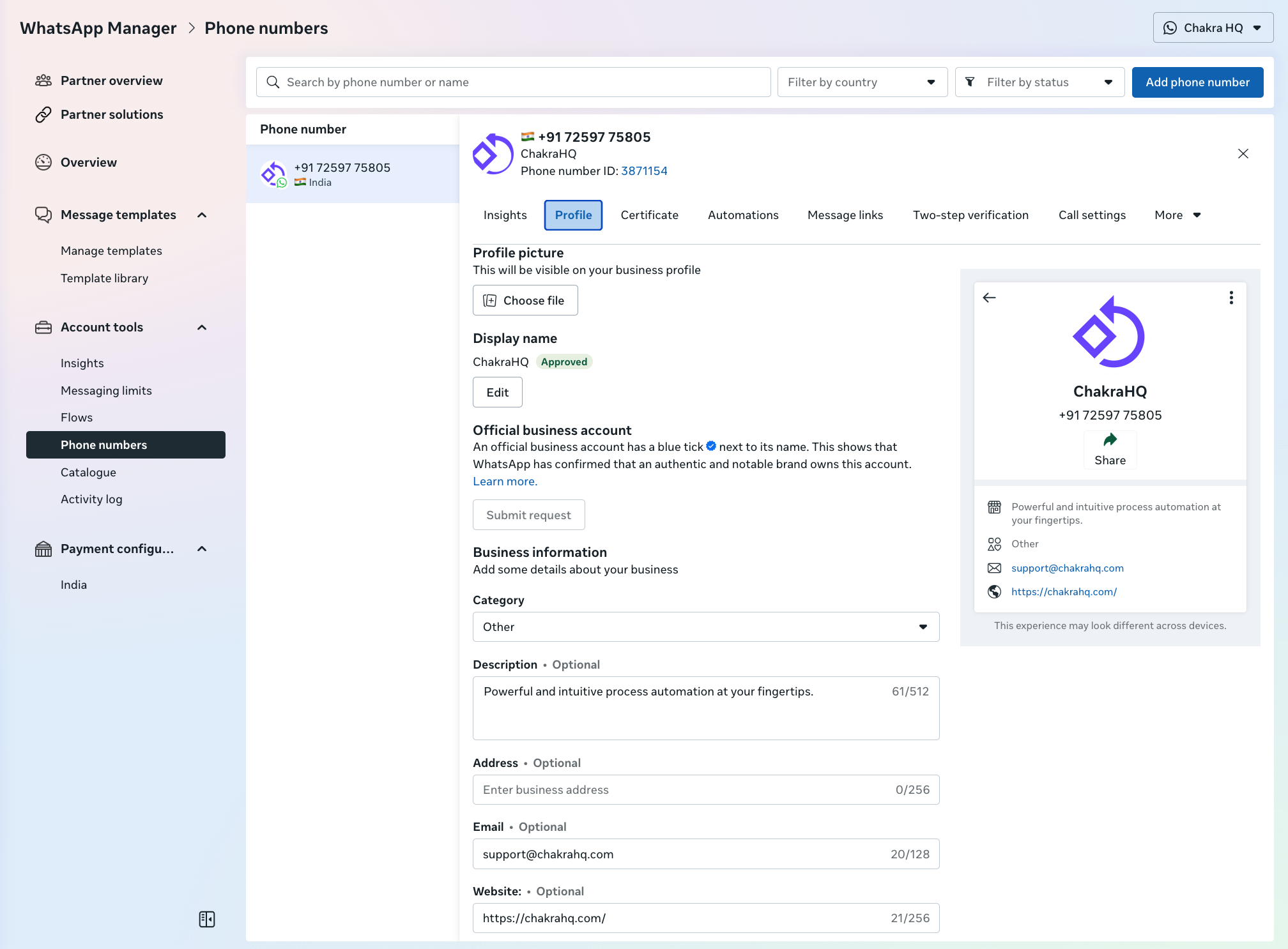Click the three-dot menu in profile preview
1288x949 pixels.
coord(1231,298)
